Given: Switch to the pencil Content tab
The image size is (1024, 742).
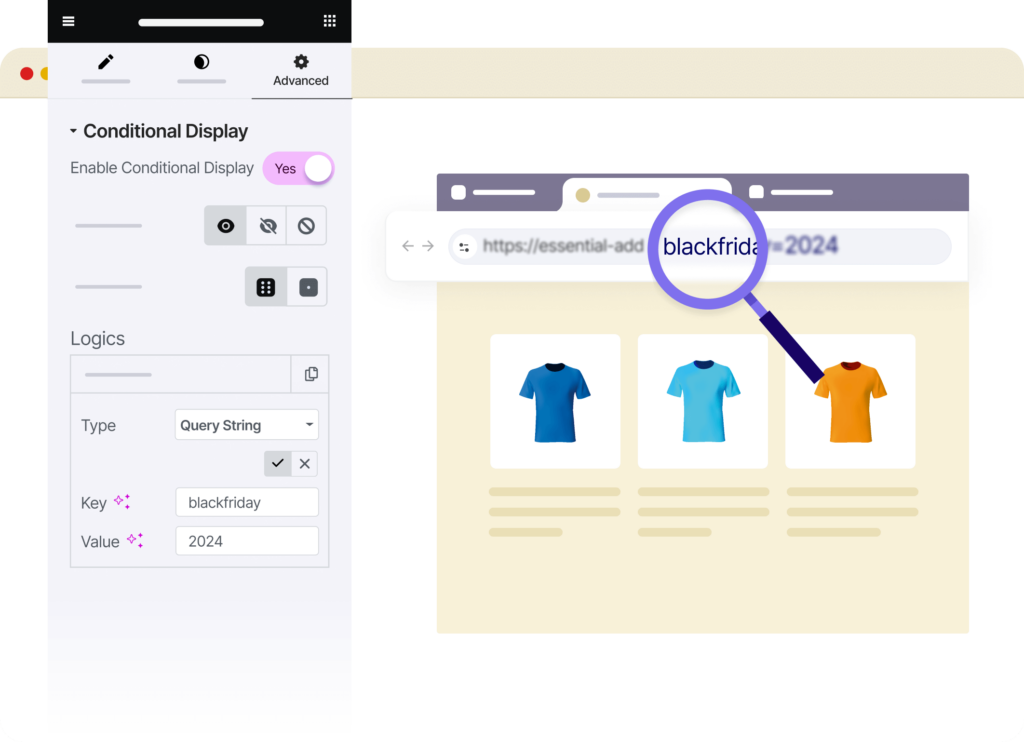Looking at the screenshot, I should [106, 64].
